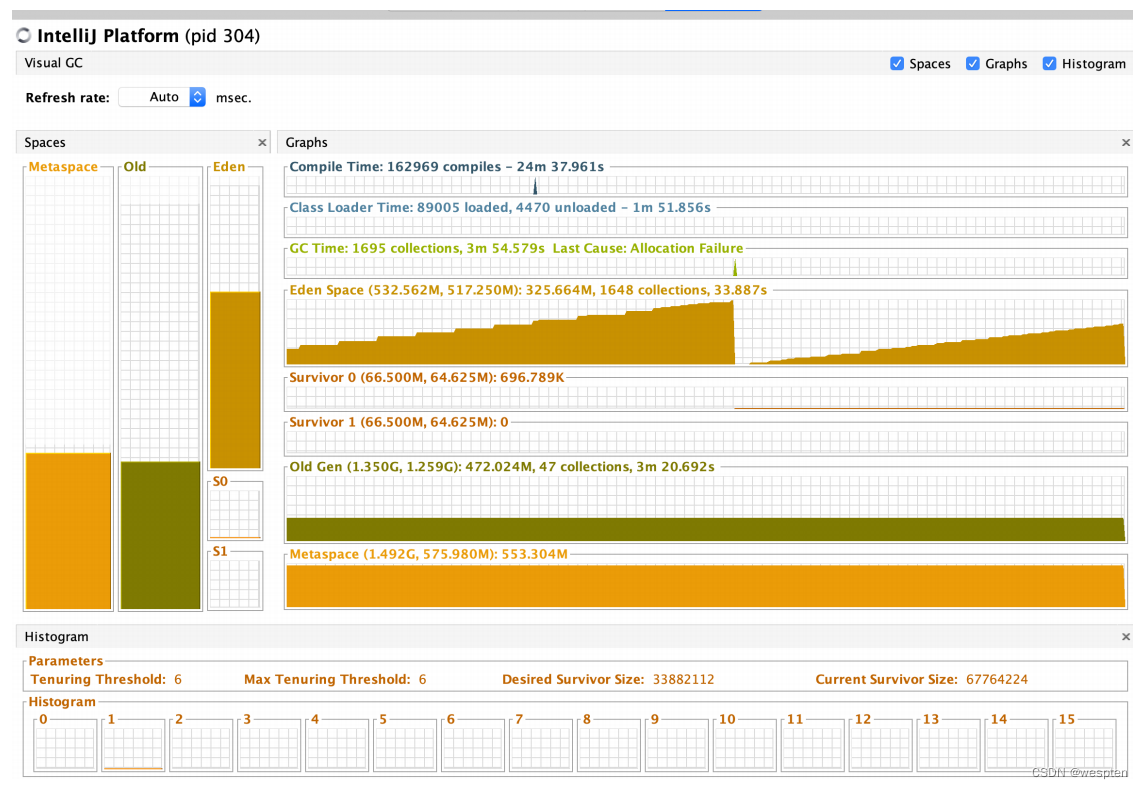Close the Histogram panel
The height and width of the screenshot is (789, 1143).
coord(1126,637)
